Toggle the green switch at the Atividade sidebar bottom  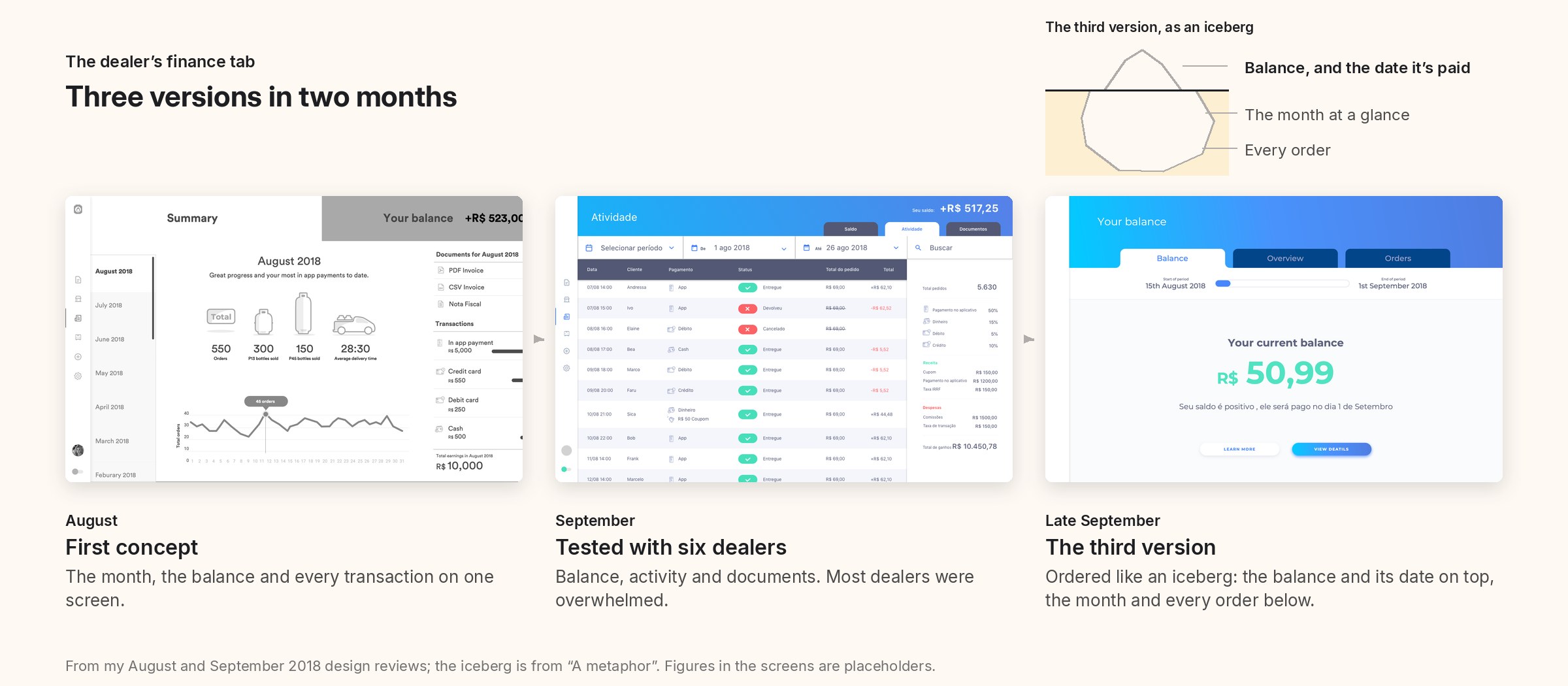566,469
